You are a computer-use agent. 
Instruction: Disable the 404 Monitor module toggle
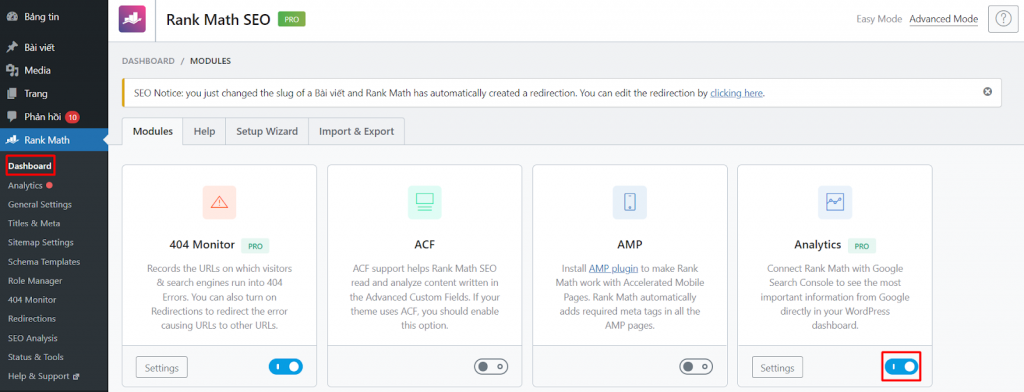coord(286,367)
